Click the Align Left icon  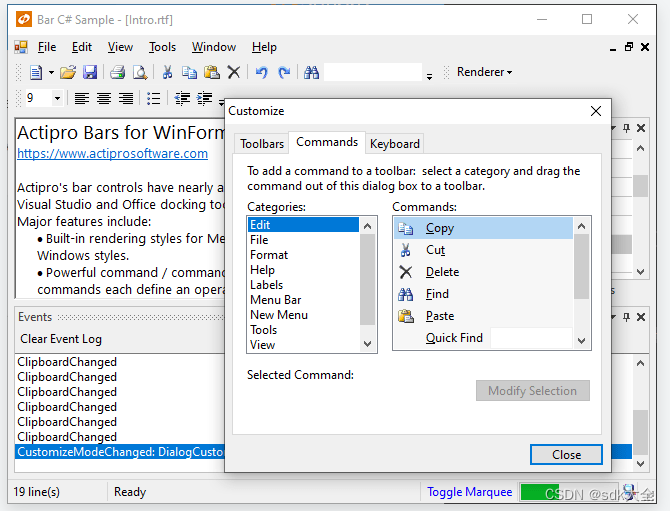pos(82,99)
